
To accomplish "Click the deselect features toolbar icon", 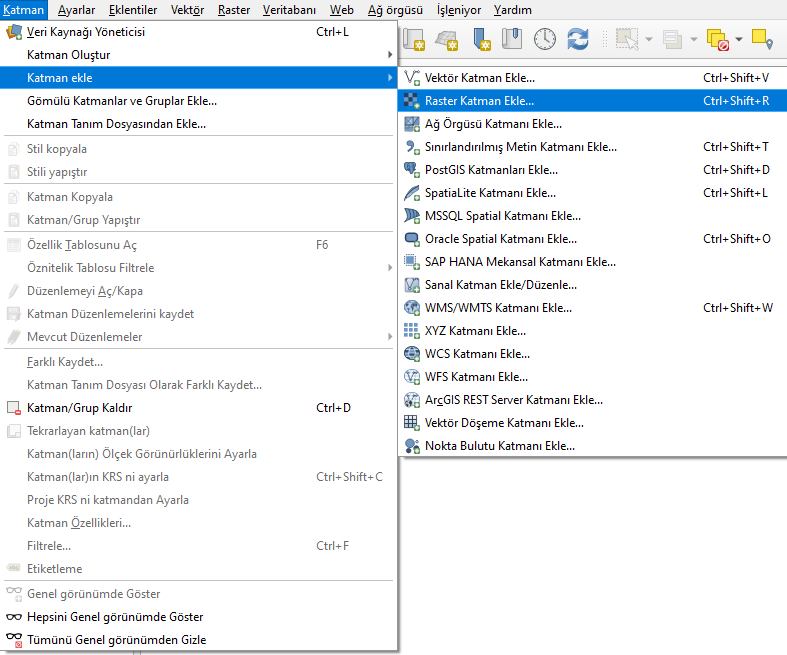I will point(718,40).
